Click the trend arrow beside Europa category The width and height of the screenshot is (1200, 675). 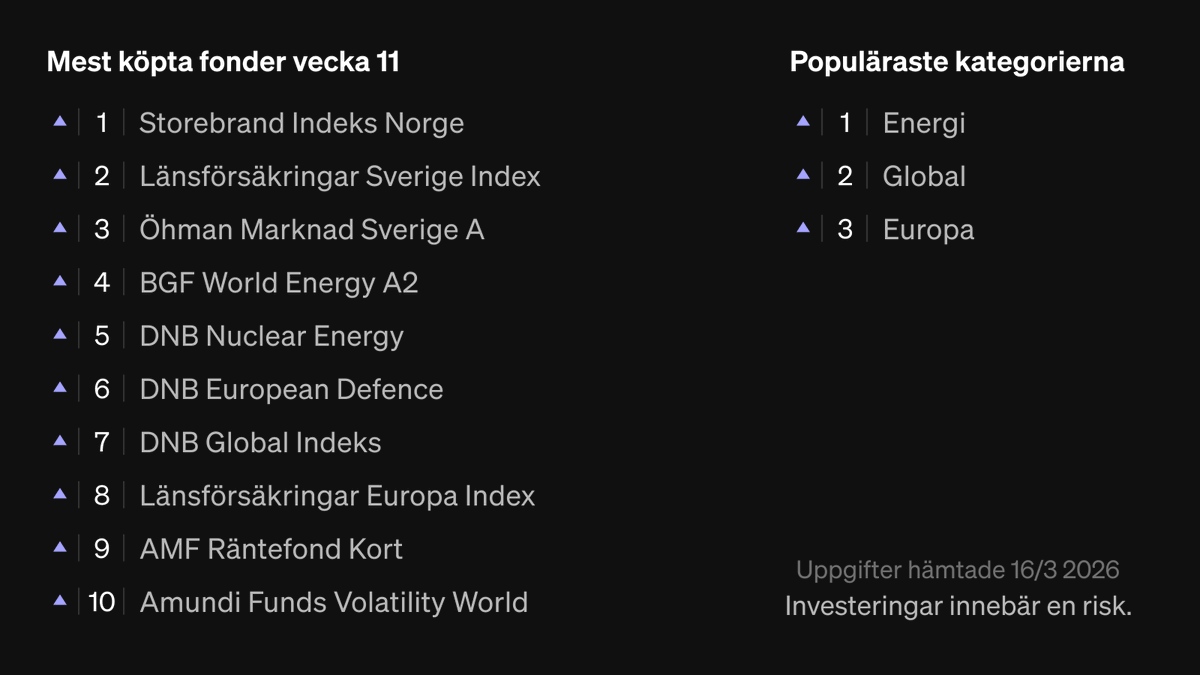point(803,227)
